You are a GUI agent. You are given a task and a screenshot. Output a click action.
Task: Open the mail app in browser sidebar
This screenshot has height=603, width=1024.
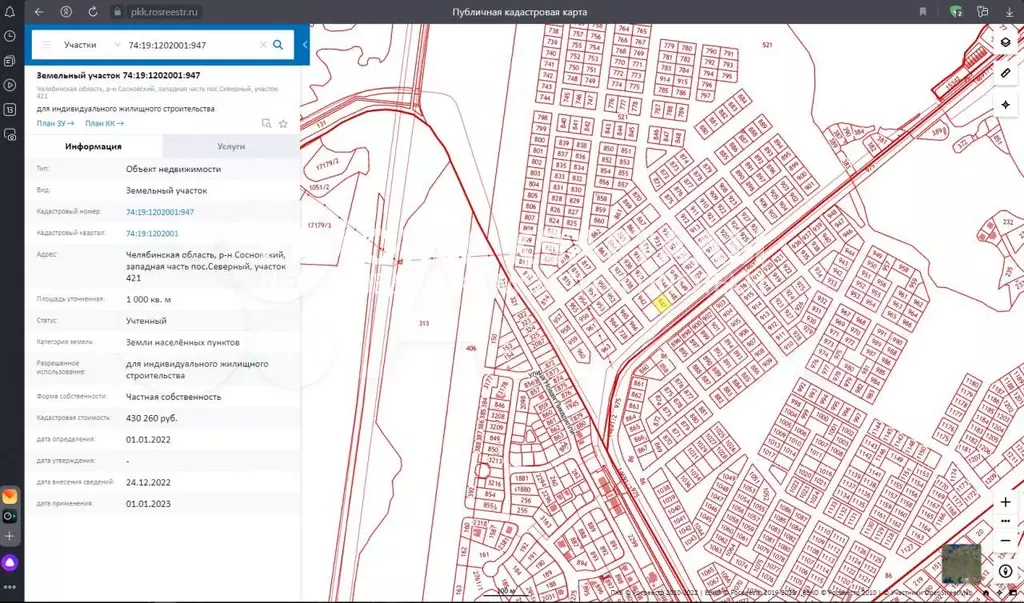pos(10,496)
